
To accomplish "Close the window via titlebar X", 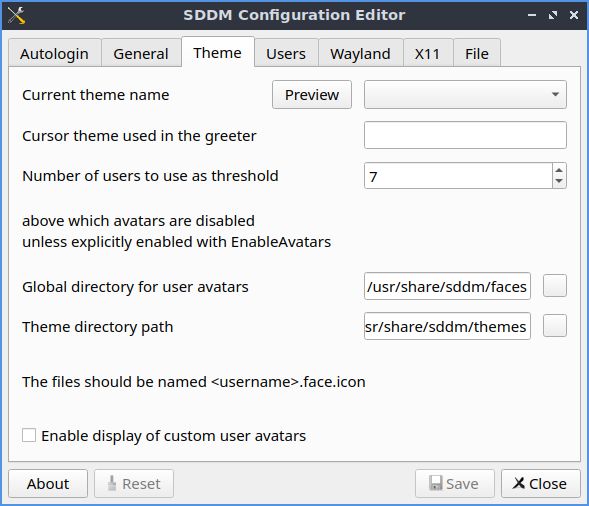I will click(574, 15).
